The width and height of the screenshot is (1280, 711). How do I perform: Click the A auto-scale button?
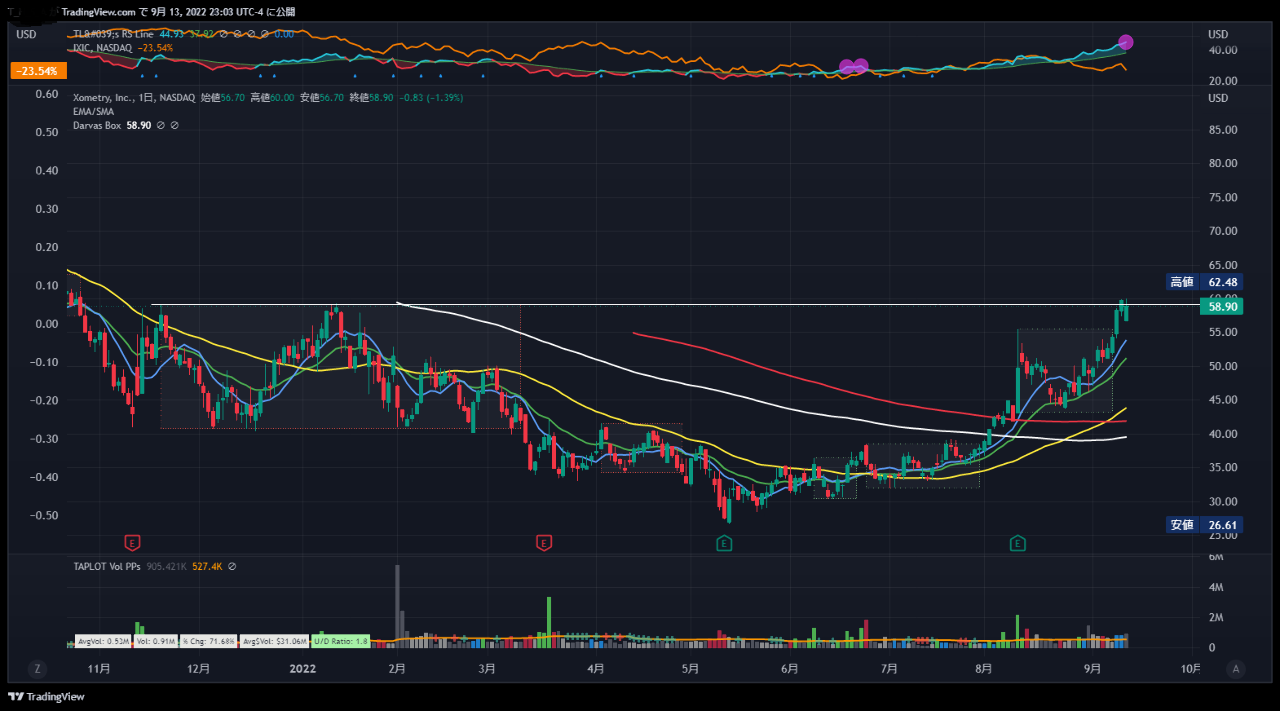coord(1236,668)
